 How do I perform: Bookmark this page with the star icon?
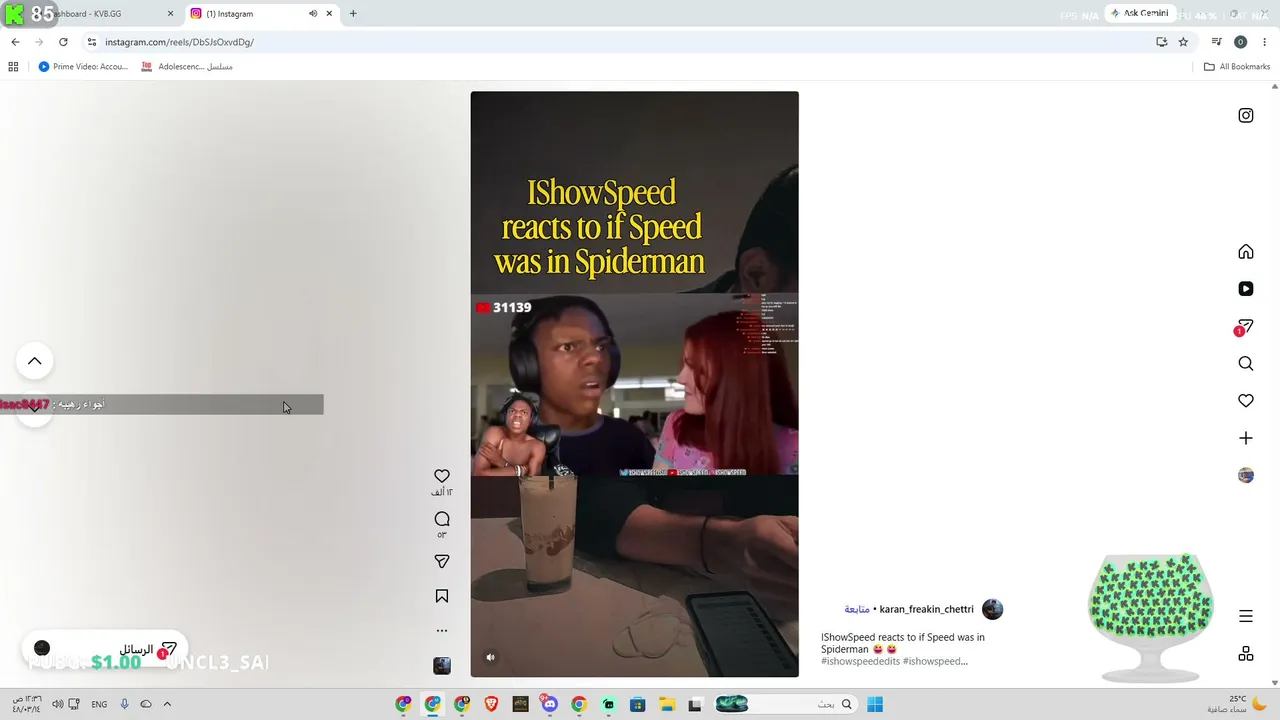click(x=1183, y=42)
